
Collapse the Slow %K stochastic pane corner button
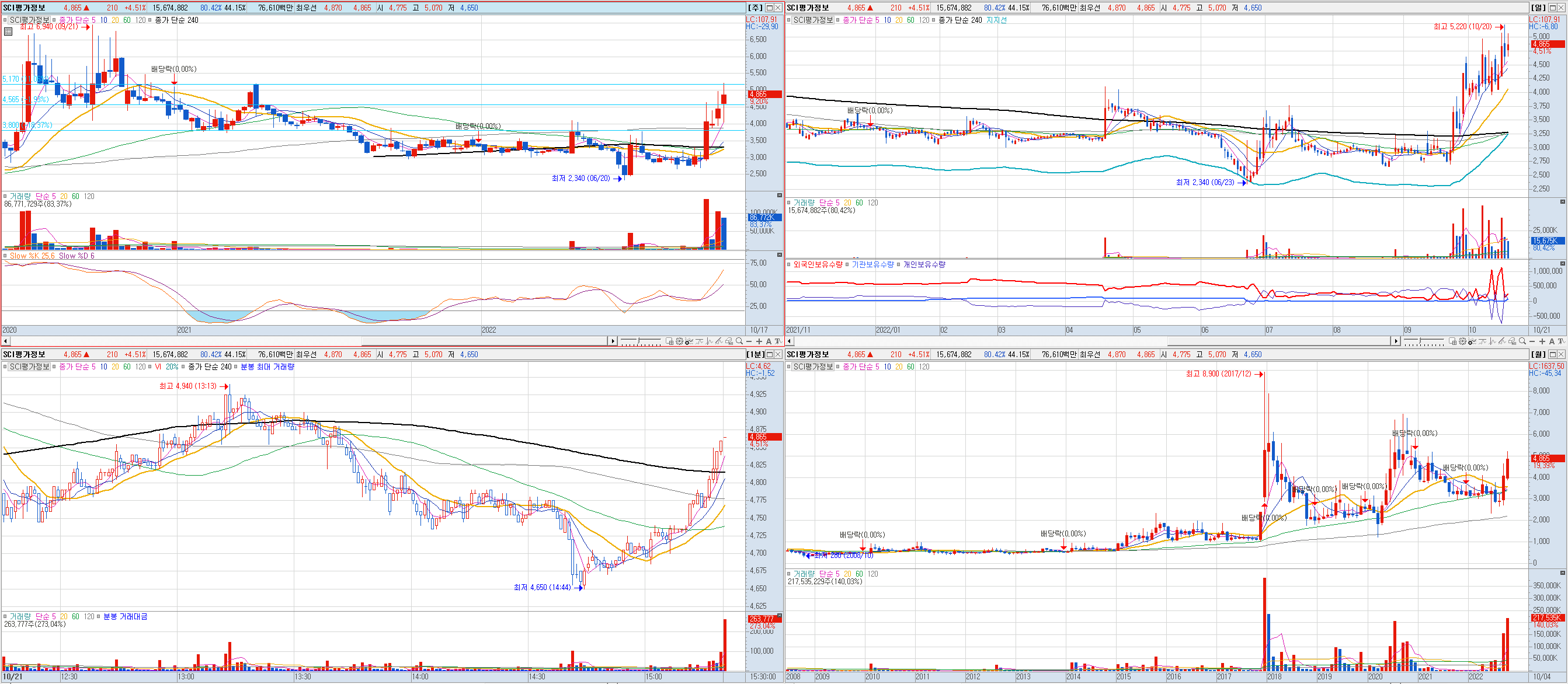pyautogui.click(x=779, y=255)
